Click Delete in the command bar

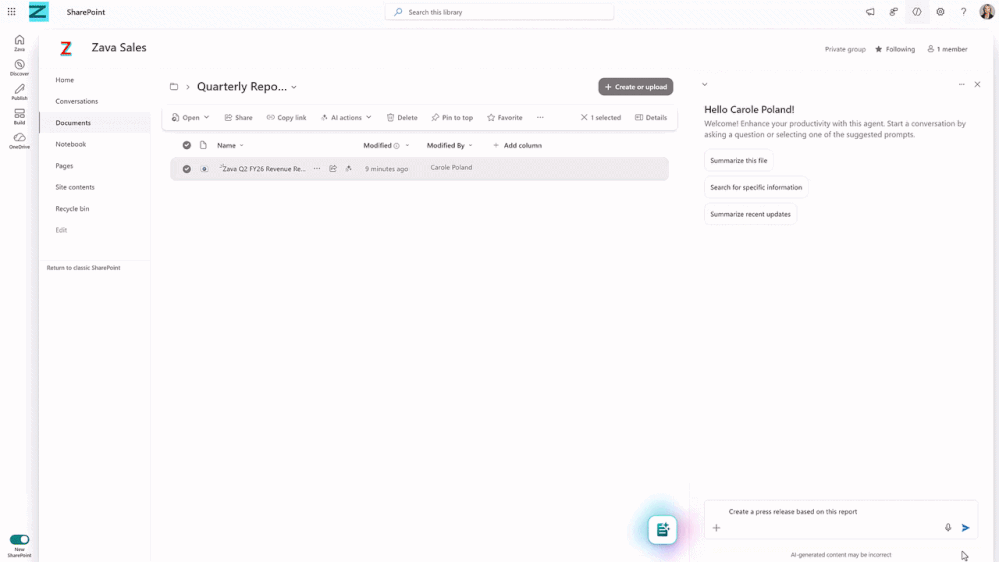(x=402, y=117)
